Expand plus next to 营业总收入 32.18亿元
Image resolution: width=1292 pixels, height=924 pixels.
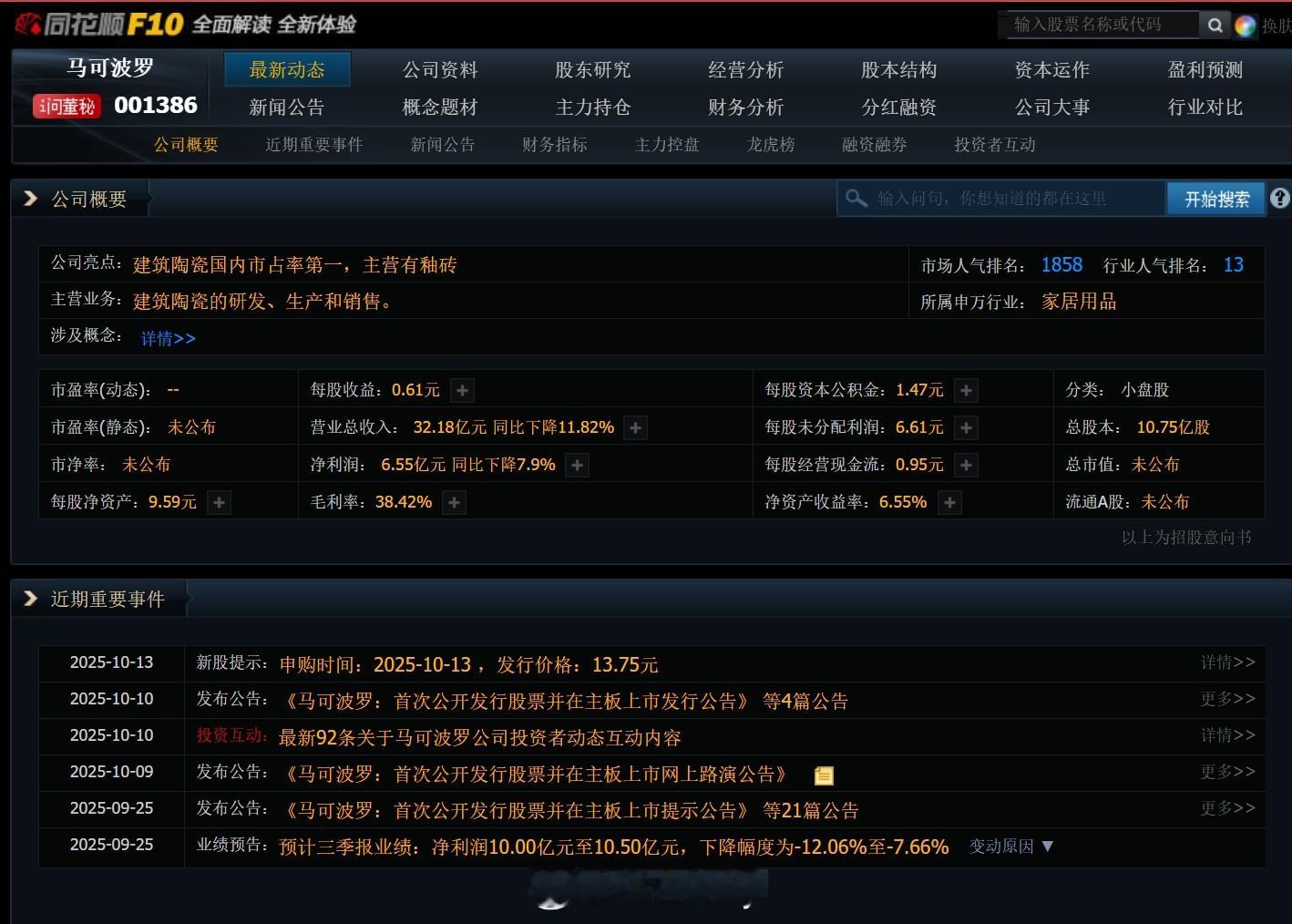[636, 428]
